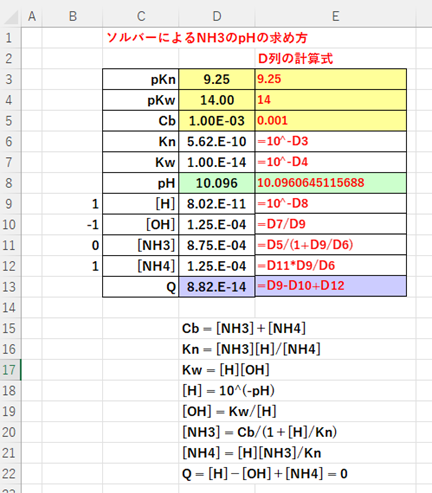Image resolution: width=432 pixels, height=493 pixels.
Task: Click the [NH3] label cell in row 11
Action: (141, 245)
